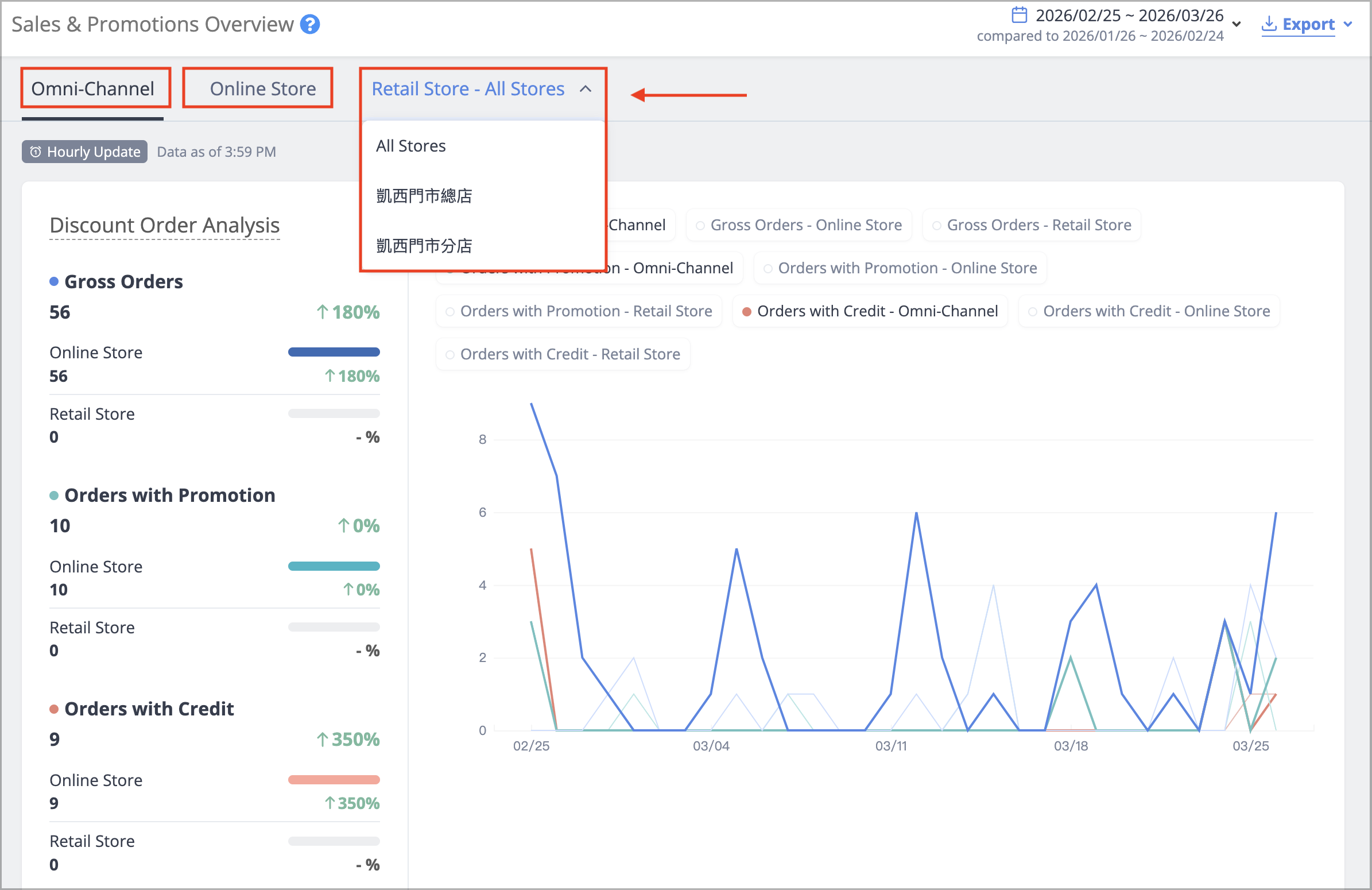The height and width of the screenshot is (890, 1372).
Task: Click the Orders with Promotion teal dot
Action: pos(54,495)
